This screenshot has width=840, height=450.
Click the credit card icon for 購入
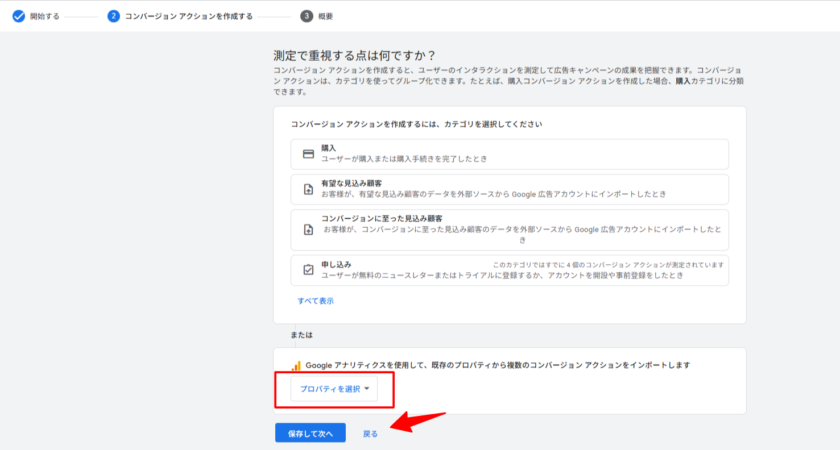tap(308, 153)
